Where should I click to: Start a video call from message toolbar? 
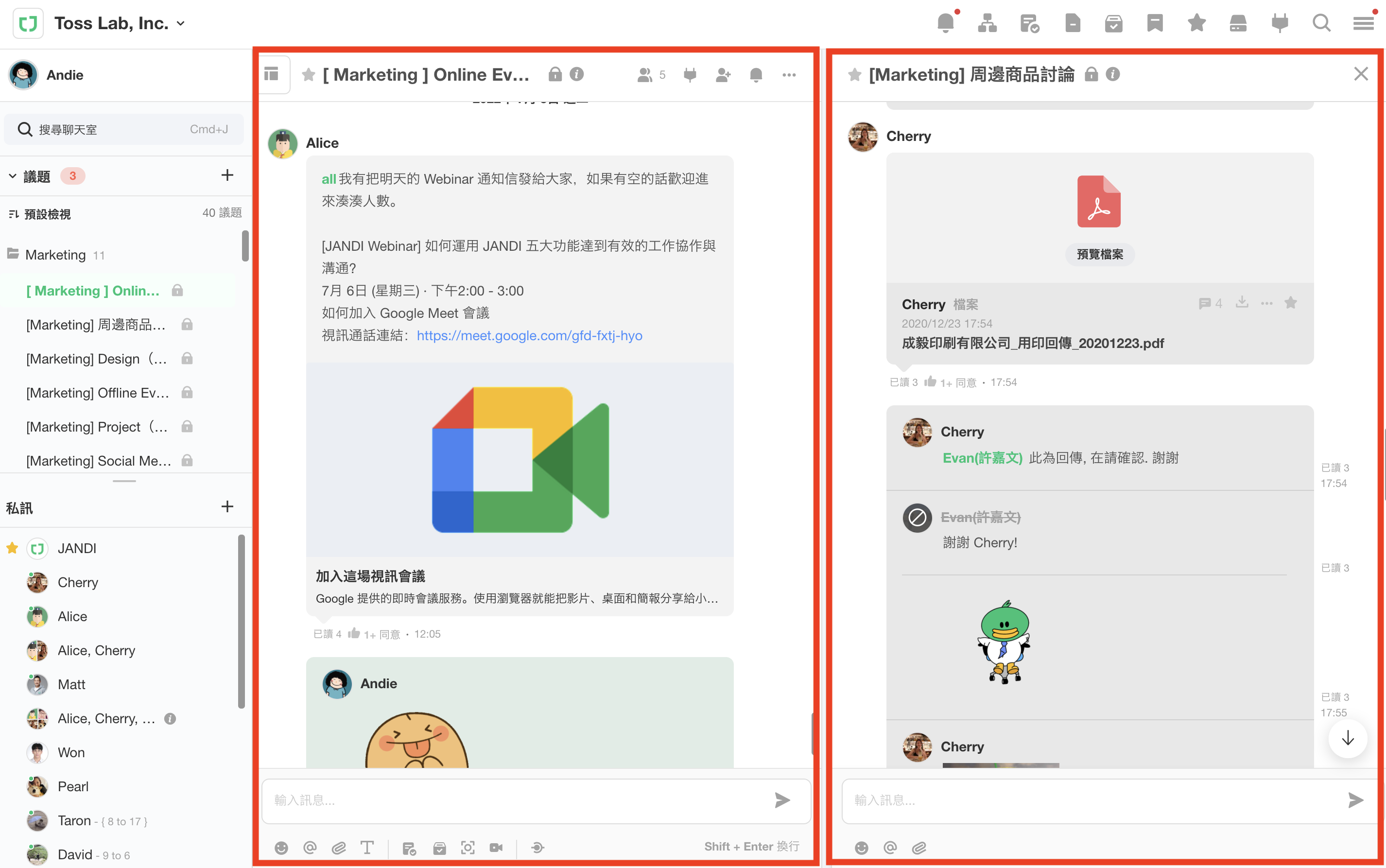497,847
